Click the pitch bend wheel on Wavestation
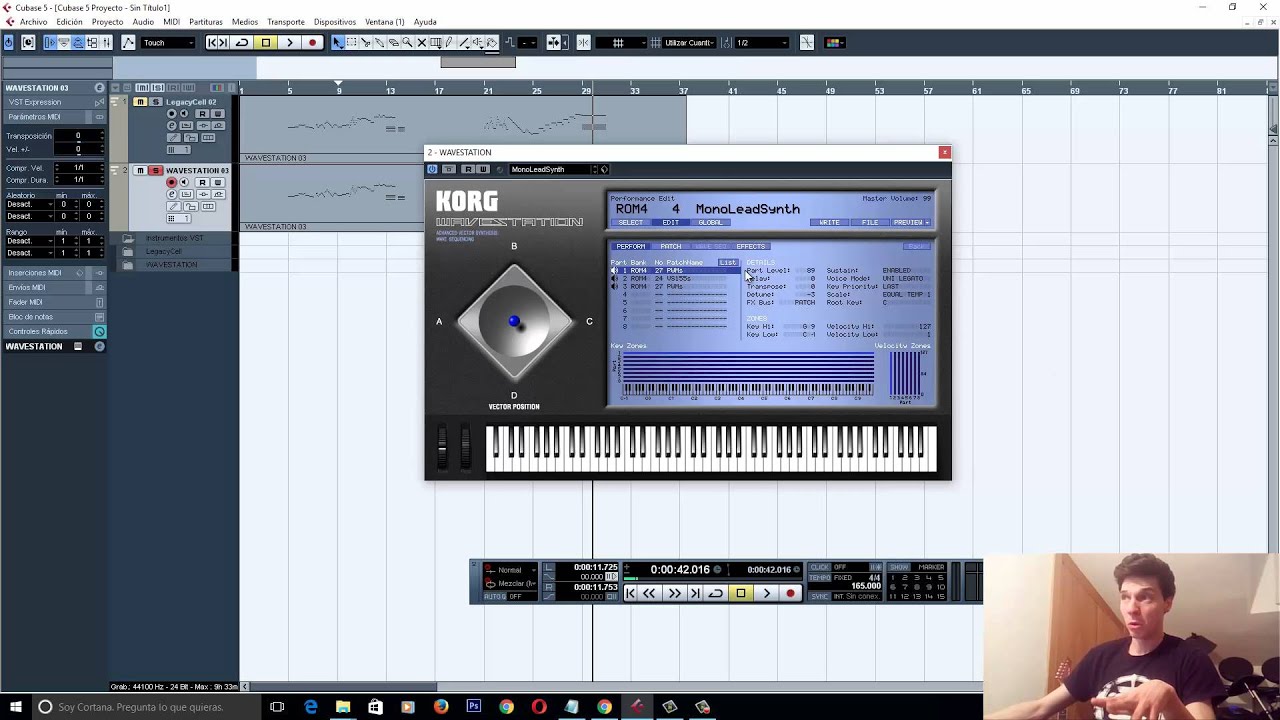 [442, 447]
